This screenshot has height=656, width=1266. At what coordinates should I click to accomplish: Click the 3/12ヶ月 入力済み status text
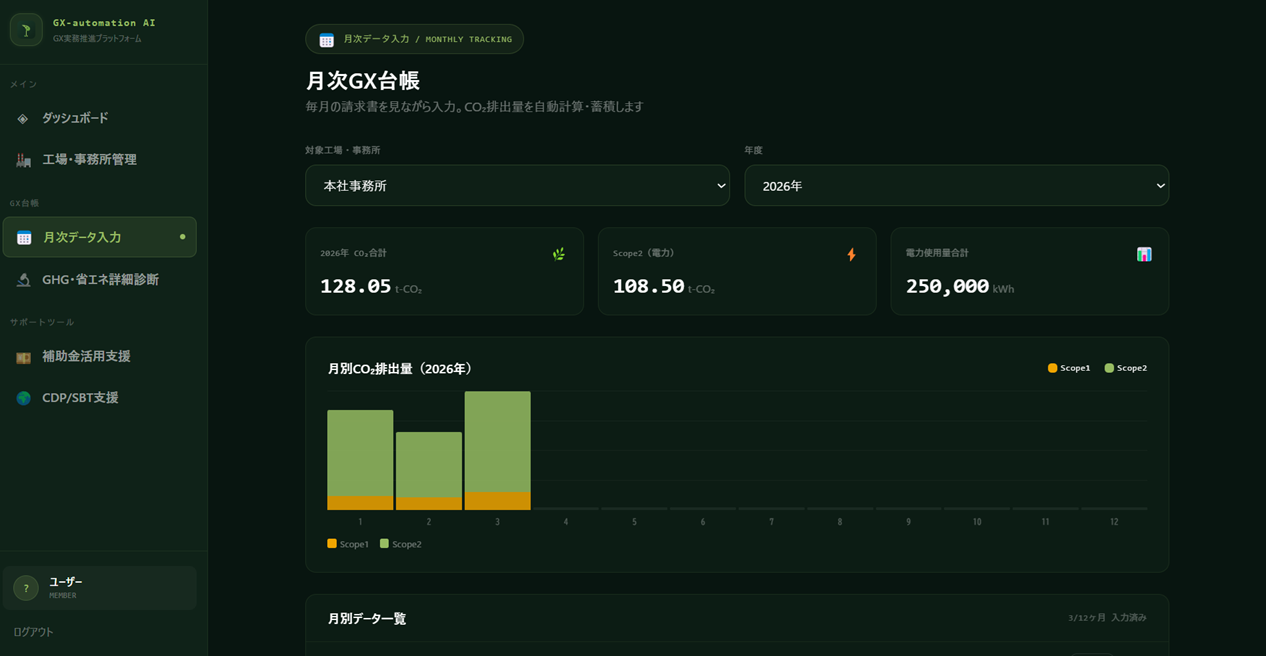click(x=1107, y=618)
